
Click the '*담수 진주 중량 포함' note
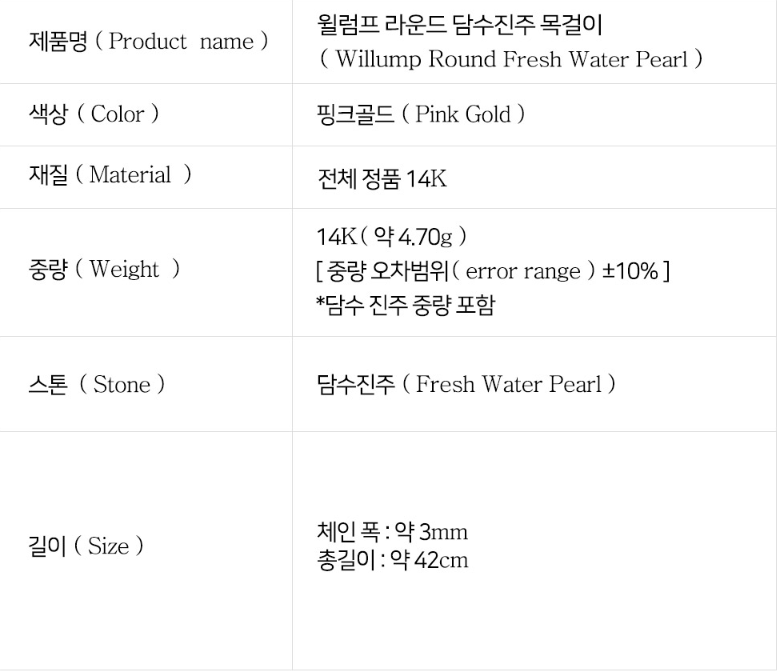pos(405,305)
